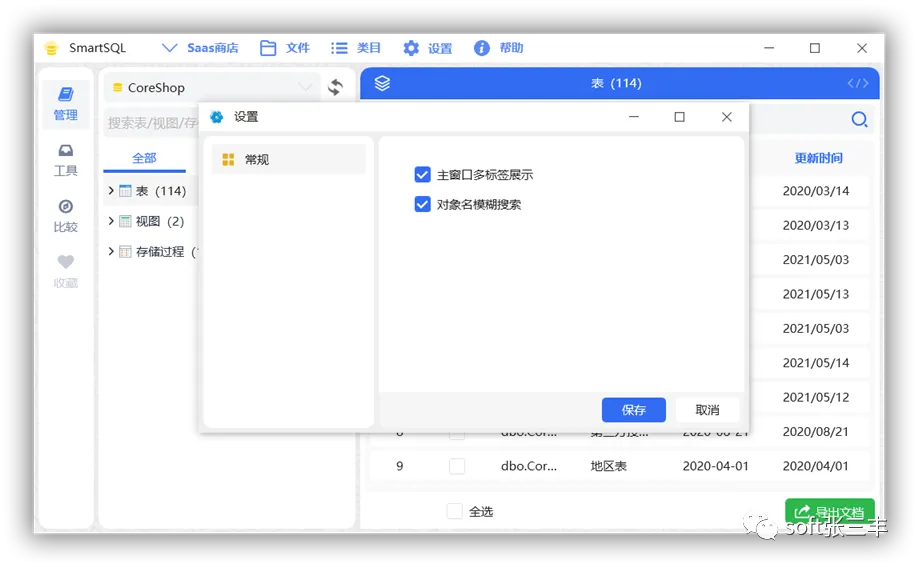Click the 常规 grid icon
918x567 pixels.
pyautogui.click(x=228, y=159)
